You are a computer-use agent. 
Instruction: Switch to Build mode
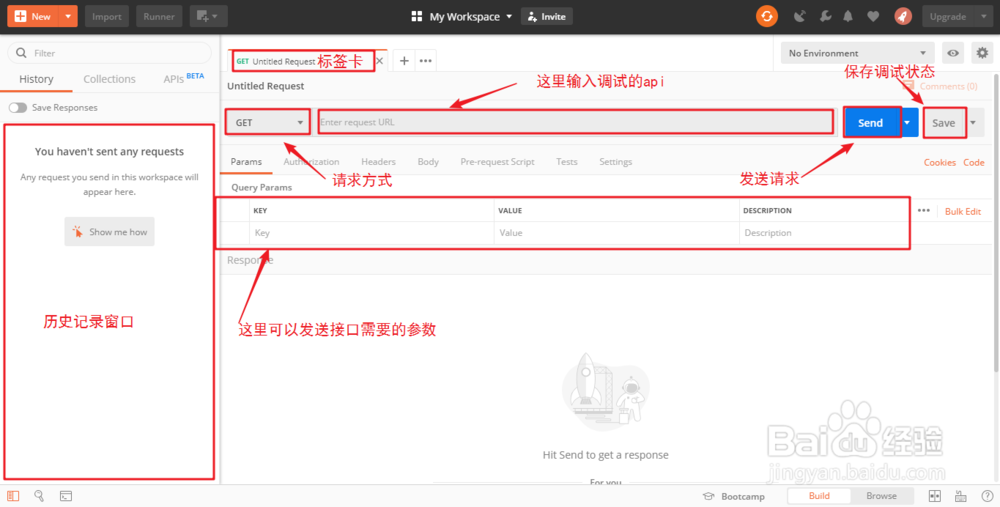click(819, 496)
